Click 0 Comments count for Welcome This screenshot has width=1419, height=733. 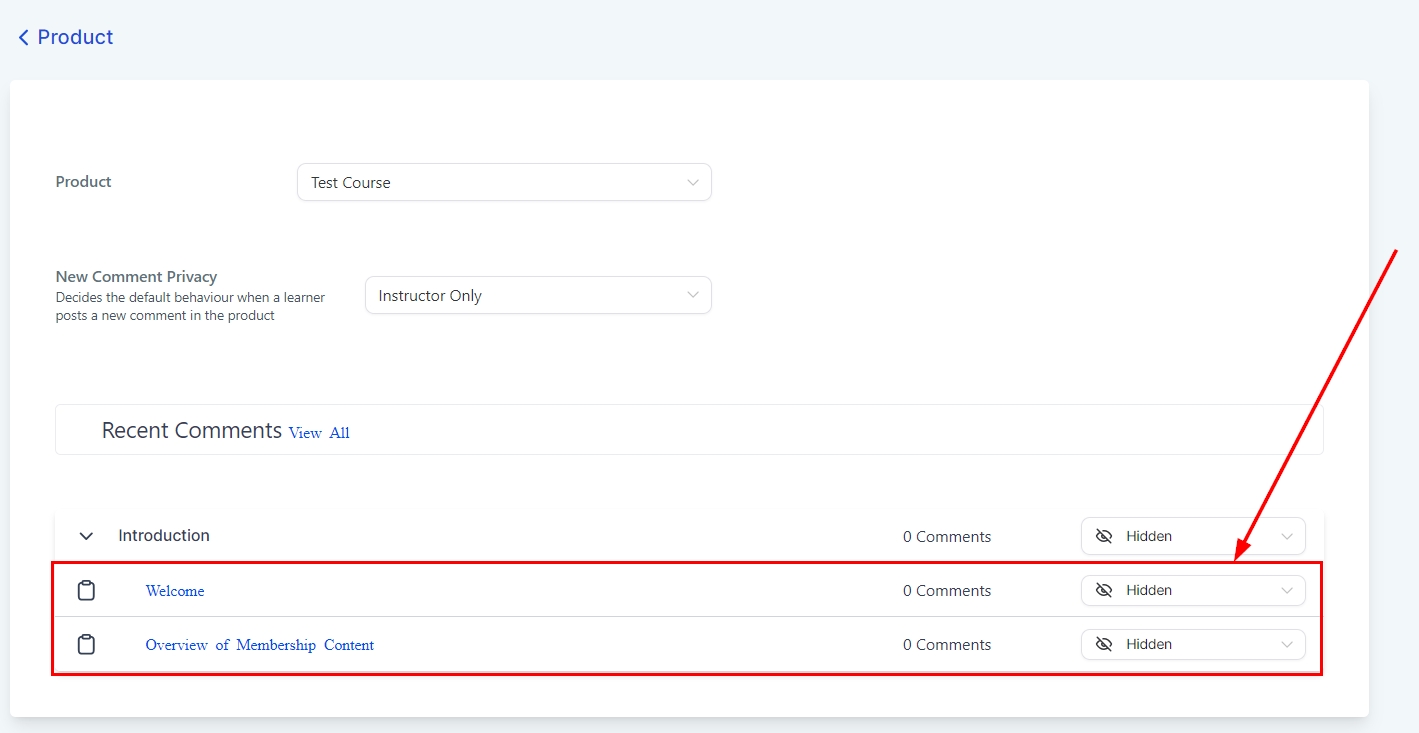(x=947, y=591)
